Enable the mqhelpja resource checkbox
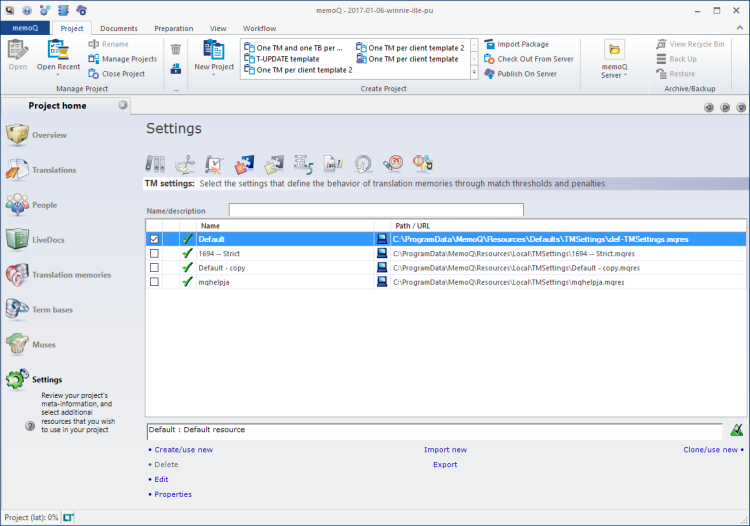 pyautogui.click(x=154, y=282)
